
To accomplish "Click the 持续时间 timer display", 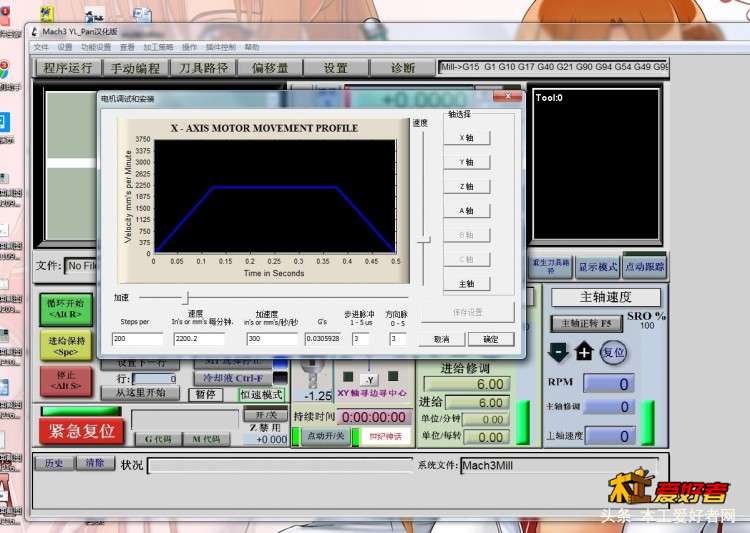I will coord(375,417).
